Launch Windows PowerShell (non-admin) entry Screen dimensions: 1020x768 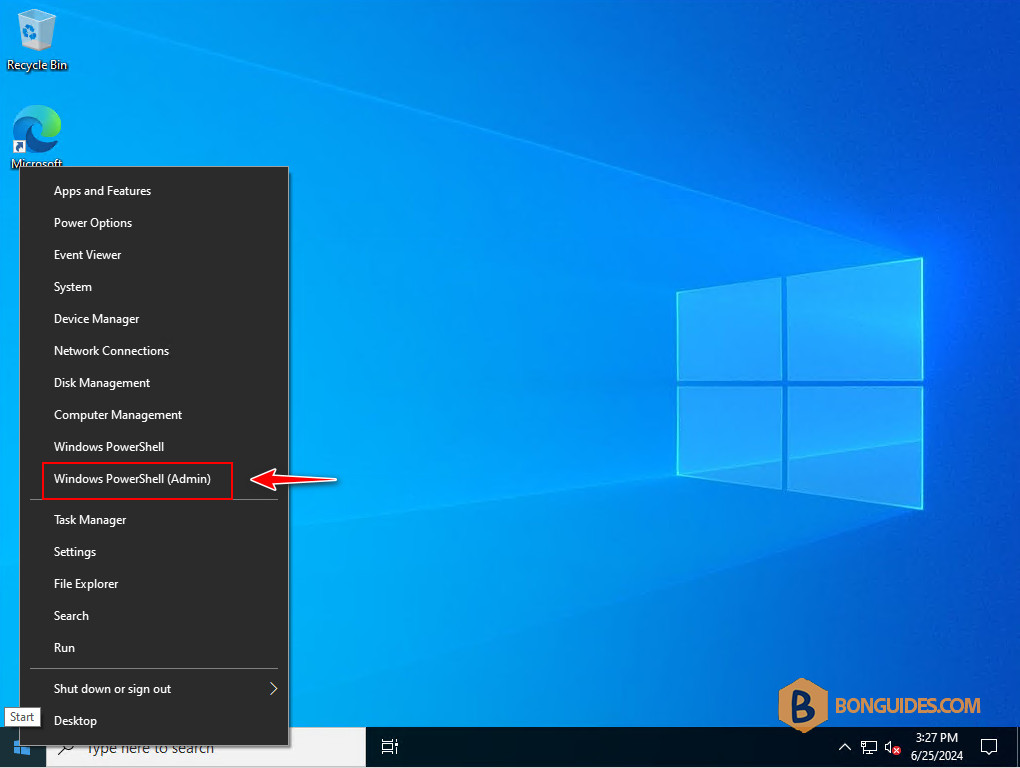coord(155,446)
